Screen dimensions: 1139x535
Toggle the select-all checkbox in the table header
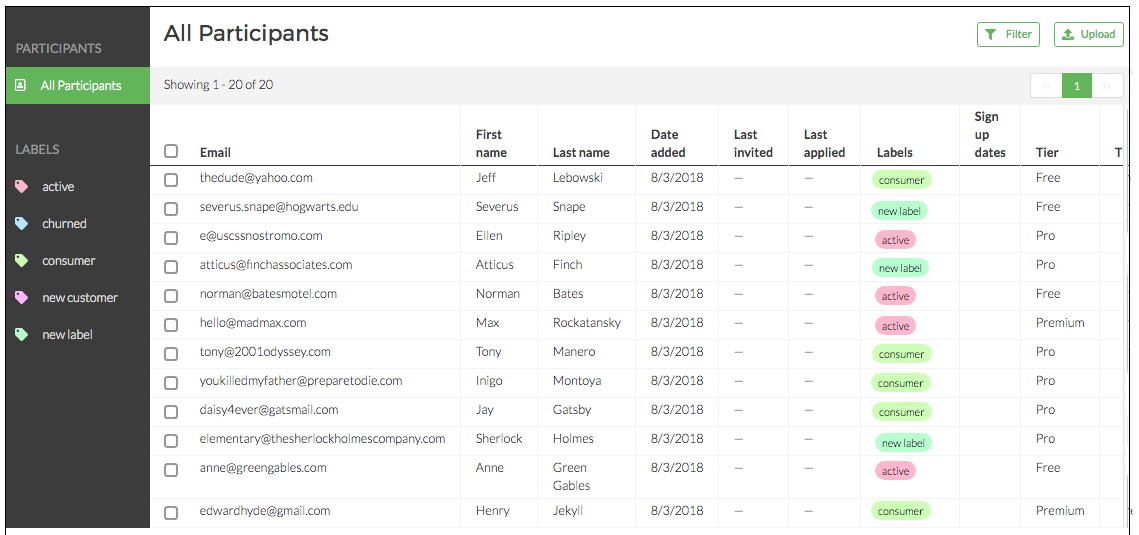(171, 152)
